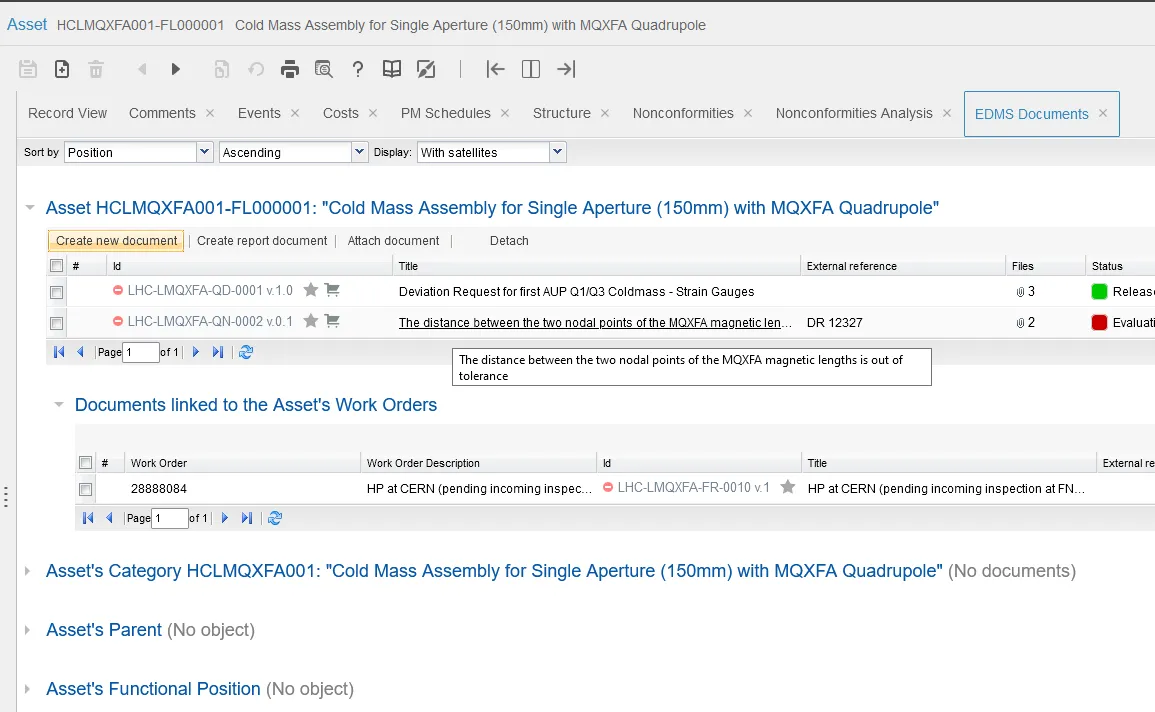Open the nodal points distance title link
Viewport: 1155px width, 712px height.
coord(595,322)
